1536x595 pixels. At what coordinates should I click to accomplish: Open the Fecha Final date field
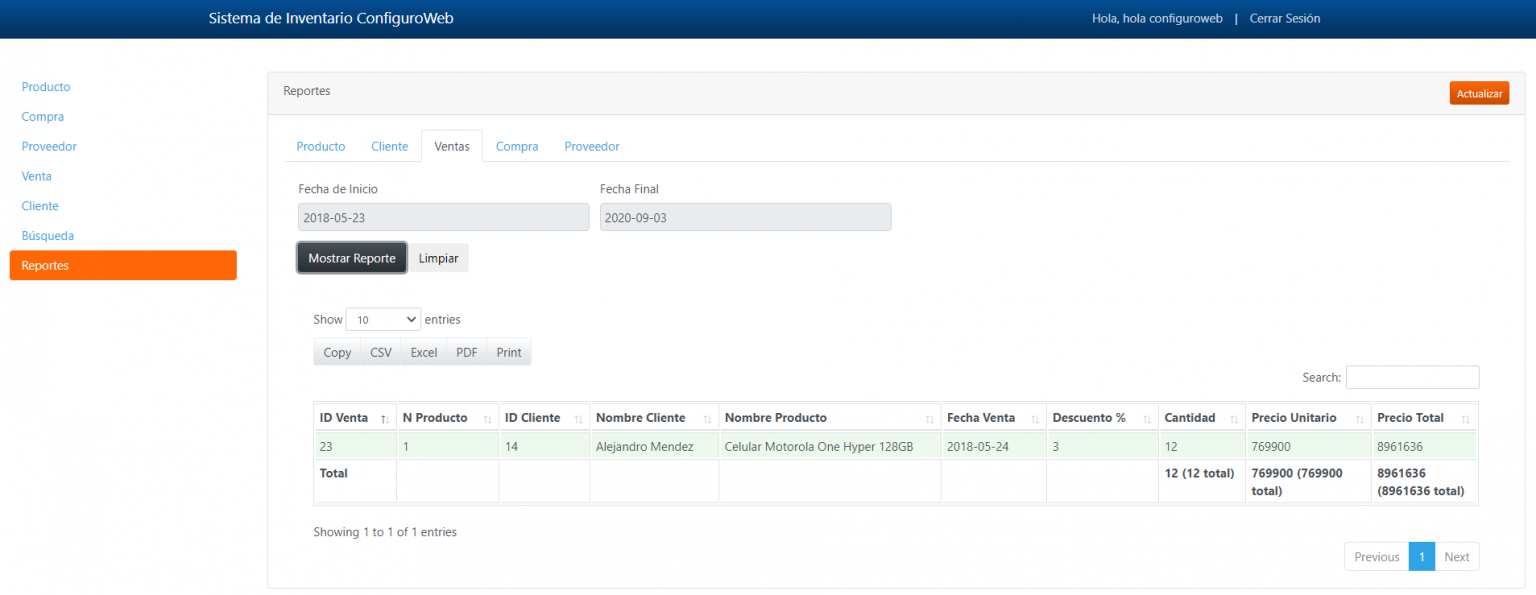click(x=745, y=217)
